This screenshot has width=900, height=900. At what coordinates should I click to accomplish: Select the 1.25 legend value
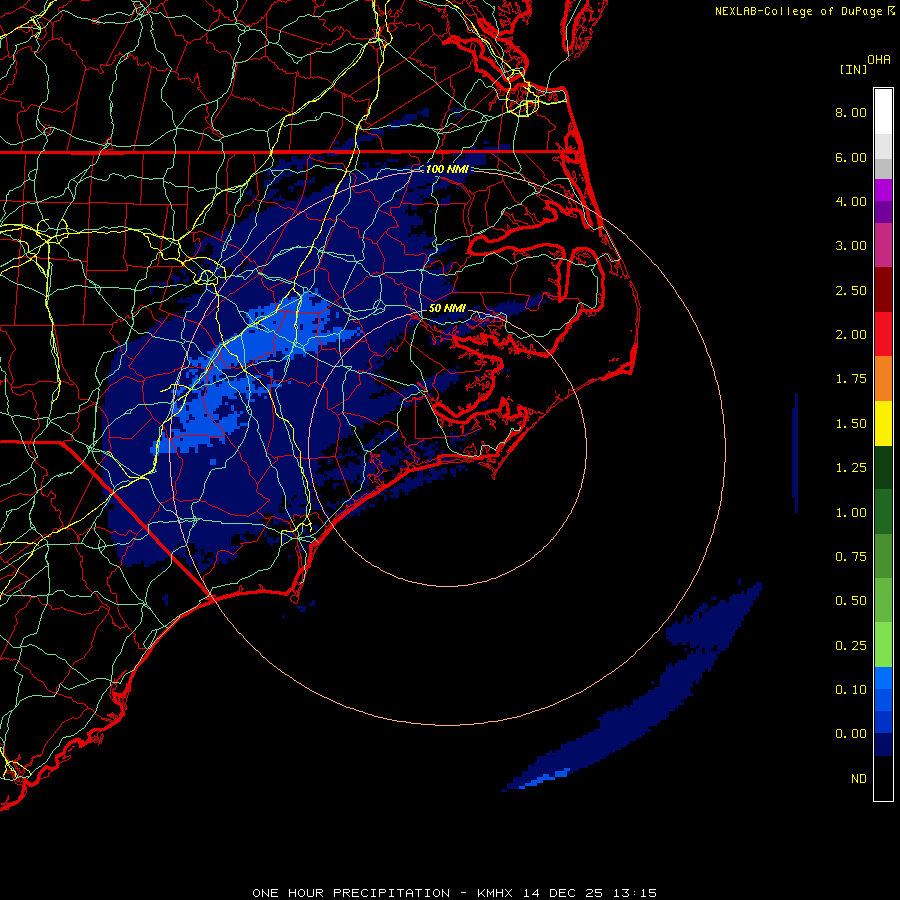point(851,468)
